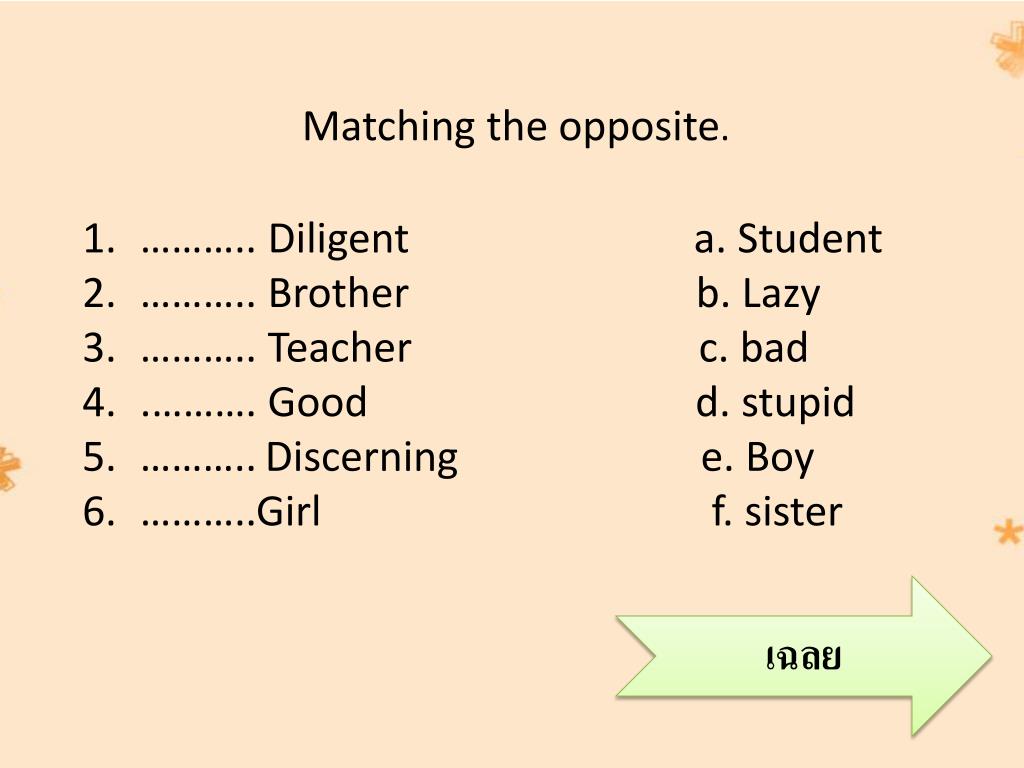Choose answer option f. sister
The width and height of the screenshot is (1024, 768).
[776, 511]
